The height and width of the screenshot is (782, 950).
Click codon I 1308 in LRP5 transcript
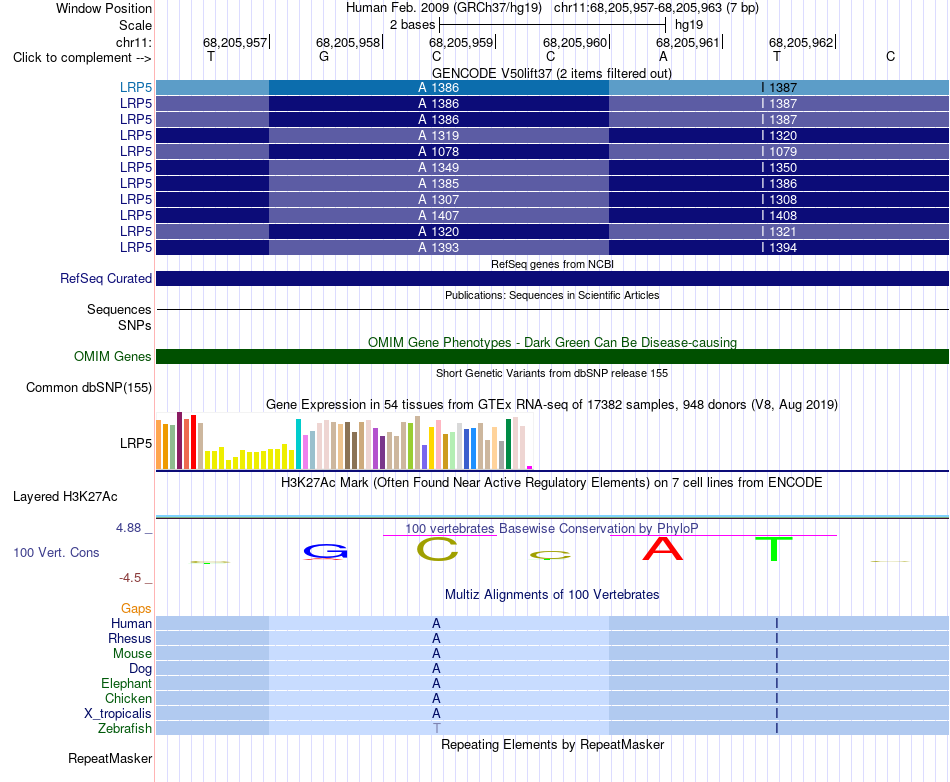[779, 199]
